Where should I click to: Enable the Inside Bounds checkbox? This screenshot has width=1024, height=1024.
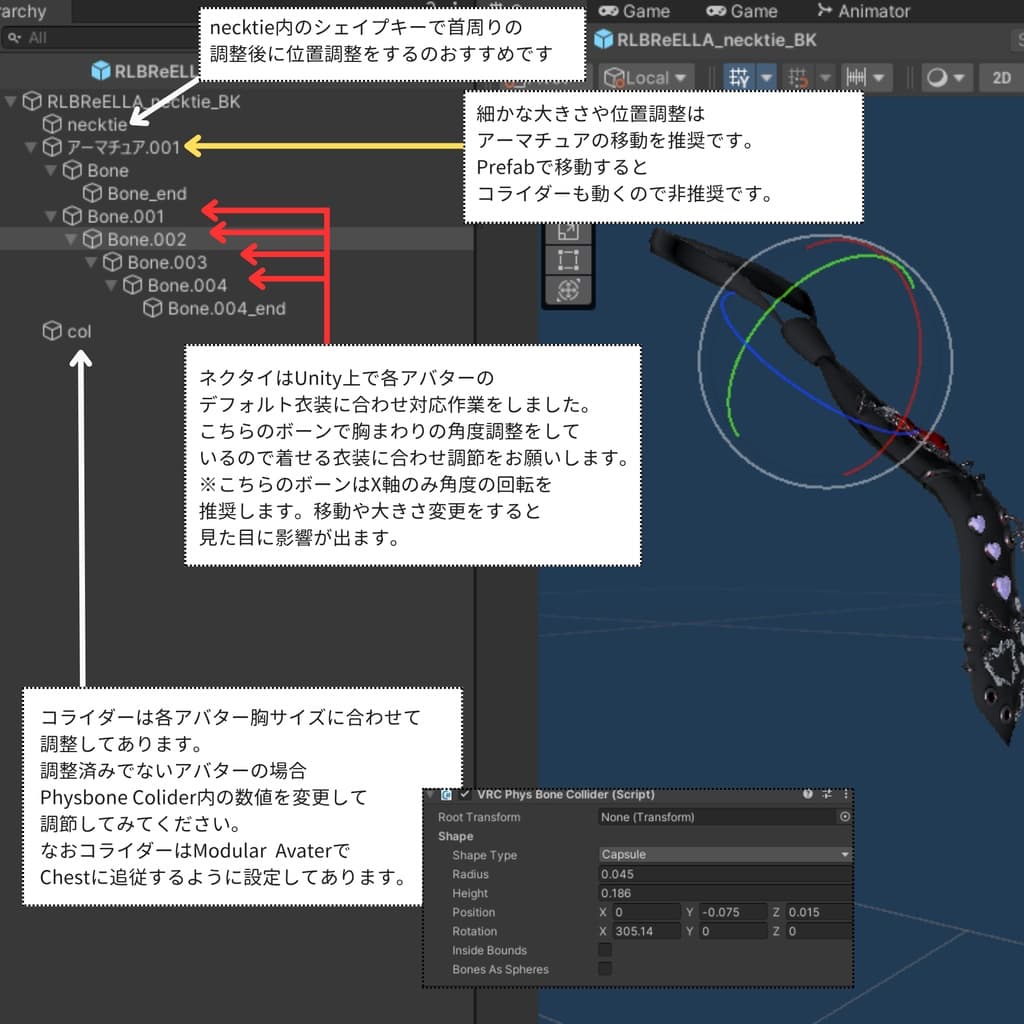(605, 950)
